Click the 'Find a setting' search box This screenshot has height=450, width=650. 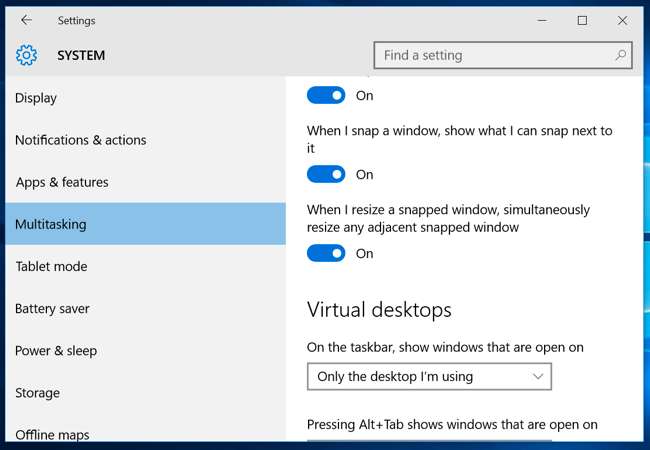click(x=495, y=56)
